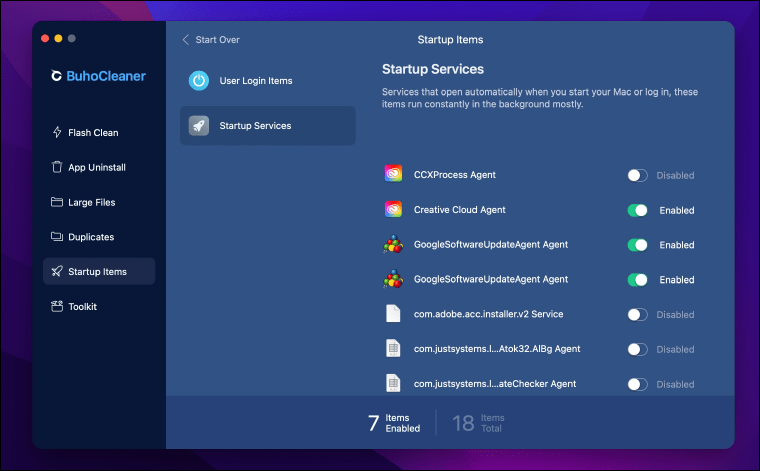This screenshot has width=760, height=471.
Task: Open Flash Clean in the sidebar
Action: 99,132
